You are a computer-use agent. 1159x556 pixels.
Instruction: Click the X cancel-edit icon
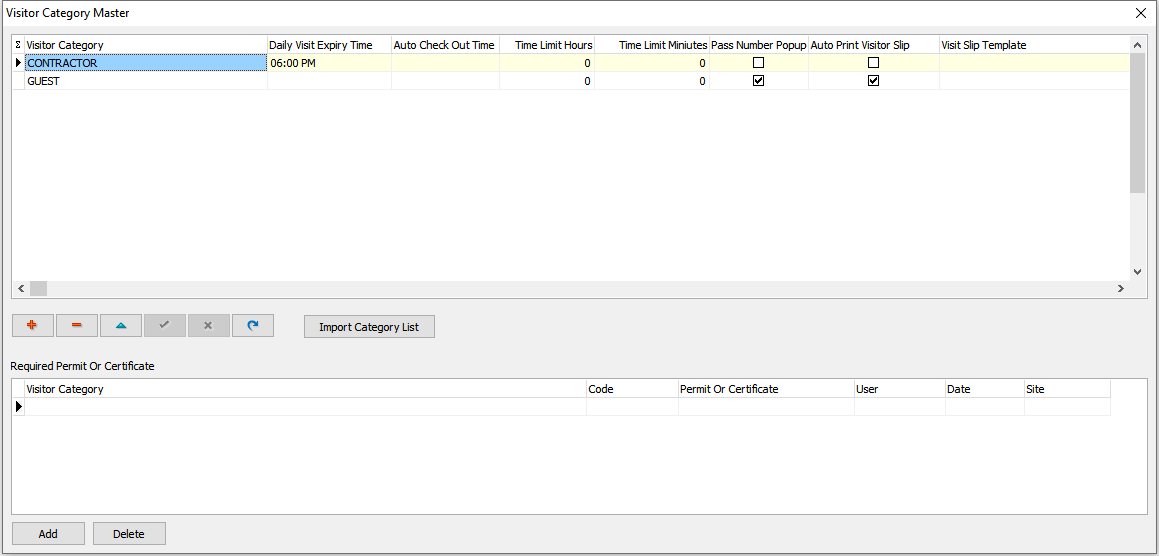tap(208, 326)
